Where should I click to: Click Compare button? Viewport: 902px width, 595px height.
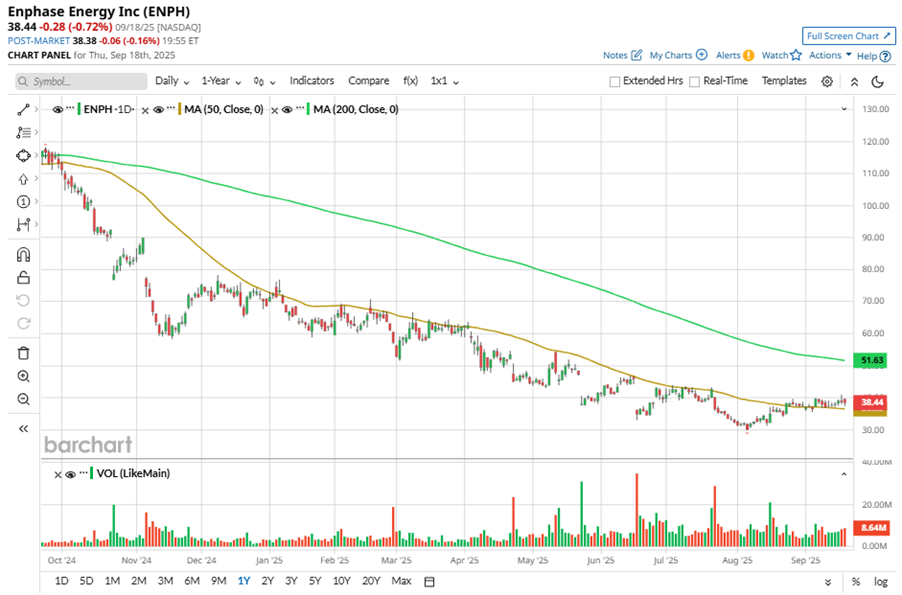[368, 81]
